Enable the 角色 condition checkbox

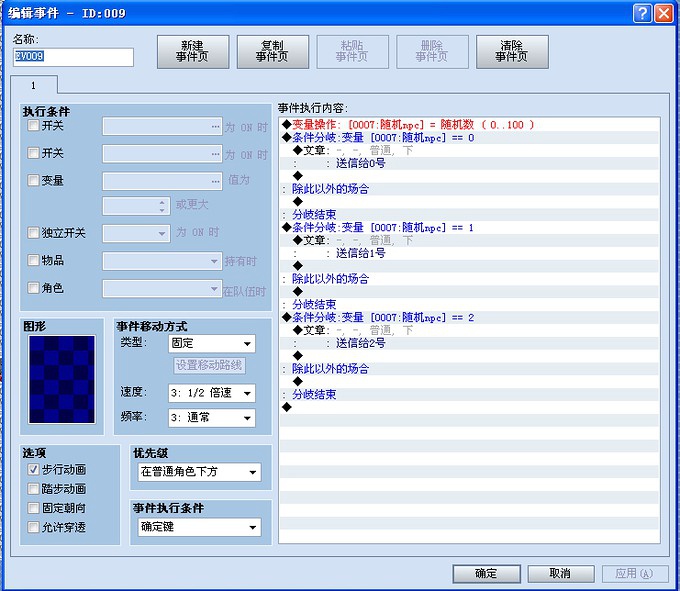click(33, 288)
